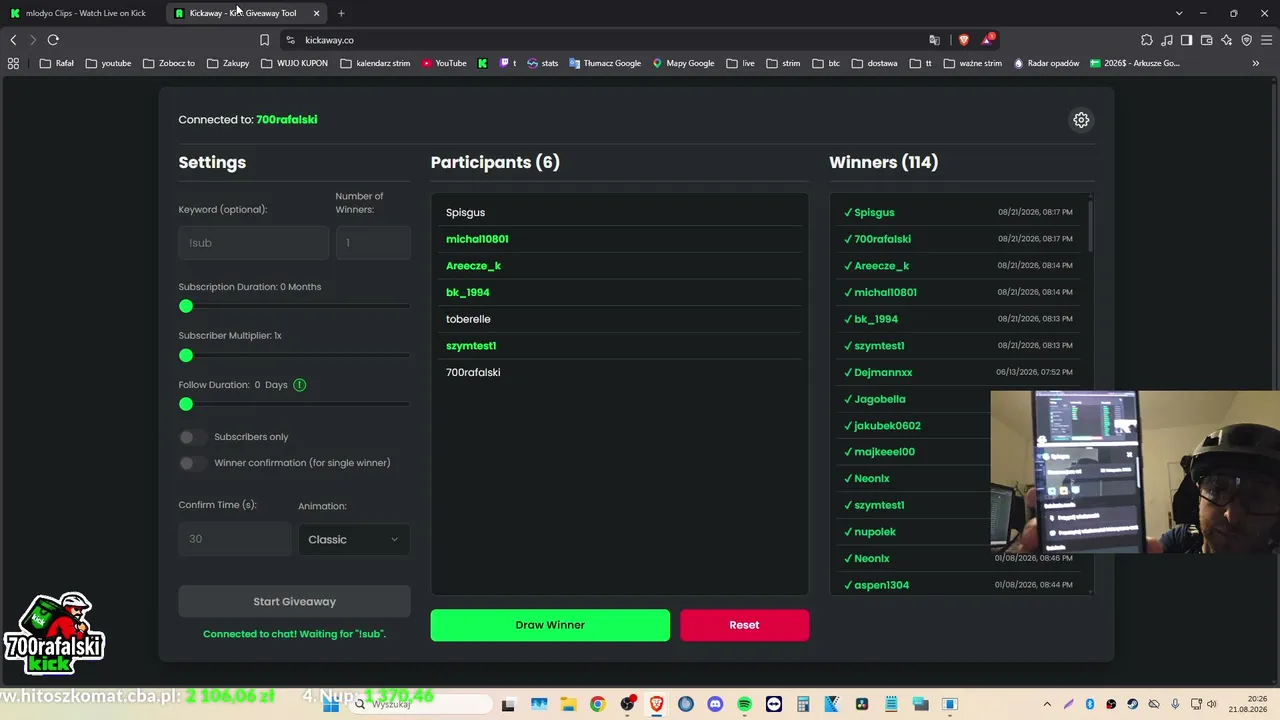Go back to the previous page

13,40
